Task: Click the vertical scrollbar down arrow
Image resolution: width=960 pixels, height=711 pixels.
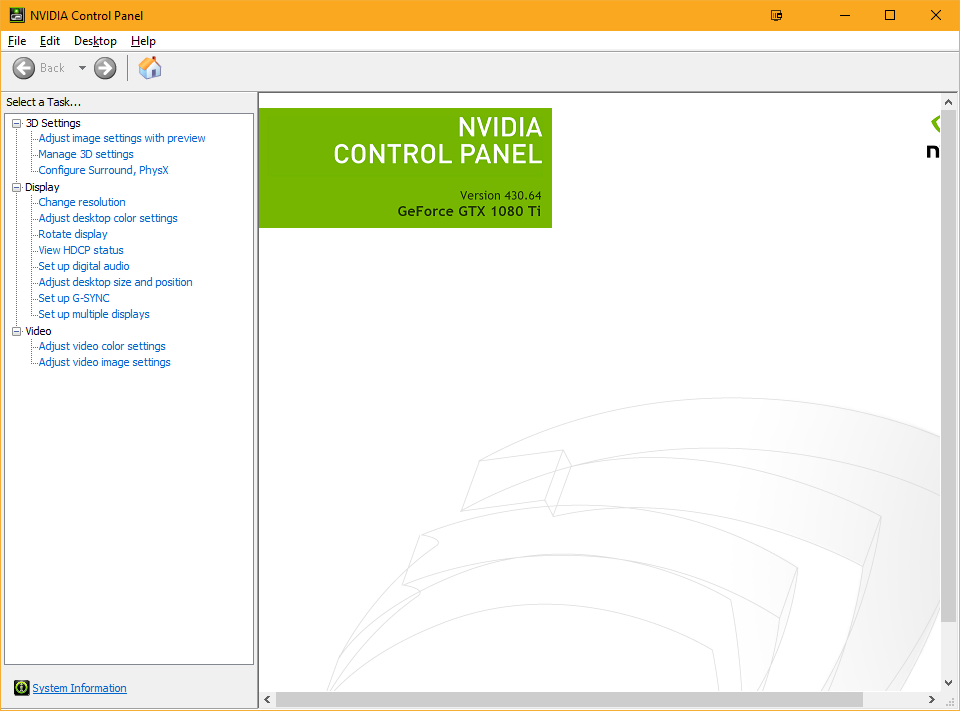Action: click(948, 683)
